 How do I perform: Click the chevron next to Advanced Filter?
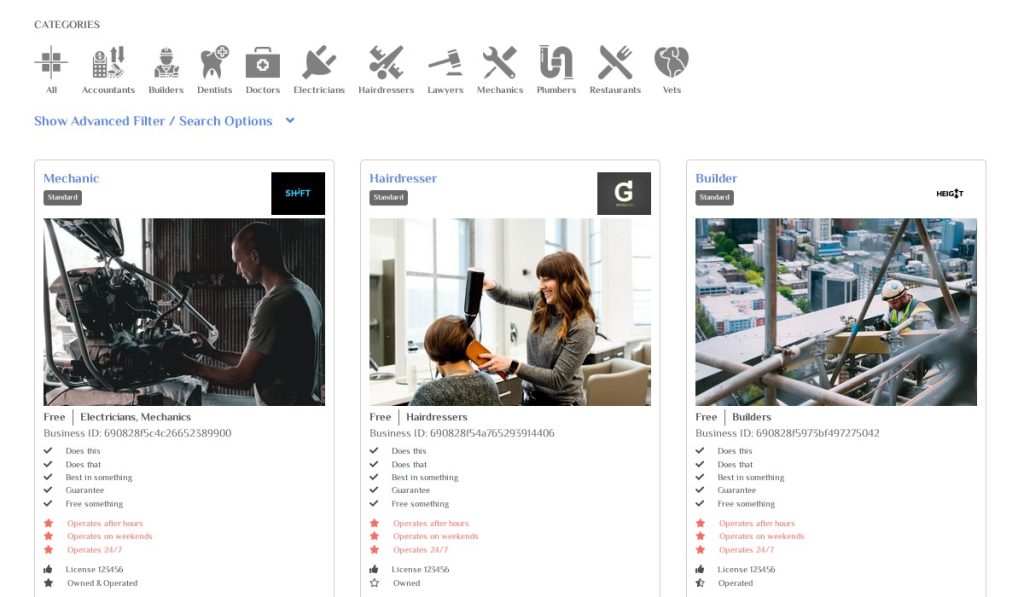pos(290,121)
